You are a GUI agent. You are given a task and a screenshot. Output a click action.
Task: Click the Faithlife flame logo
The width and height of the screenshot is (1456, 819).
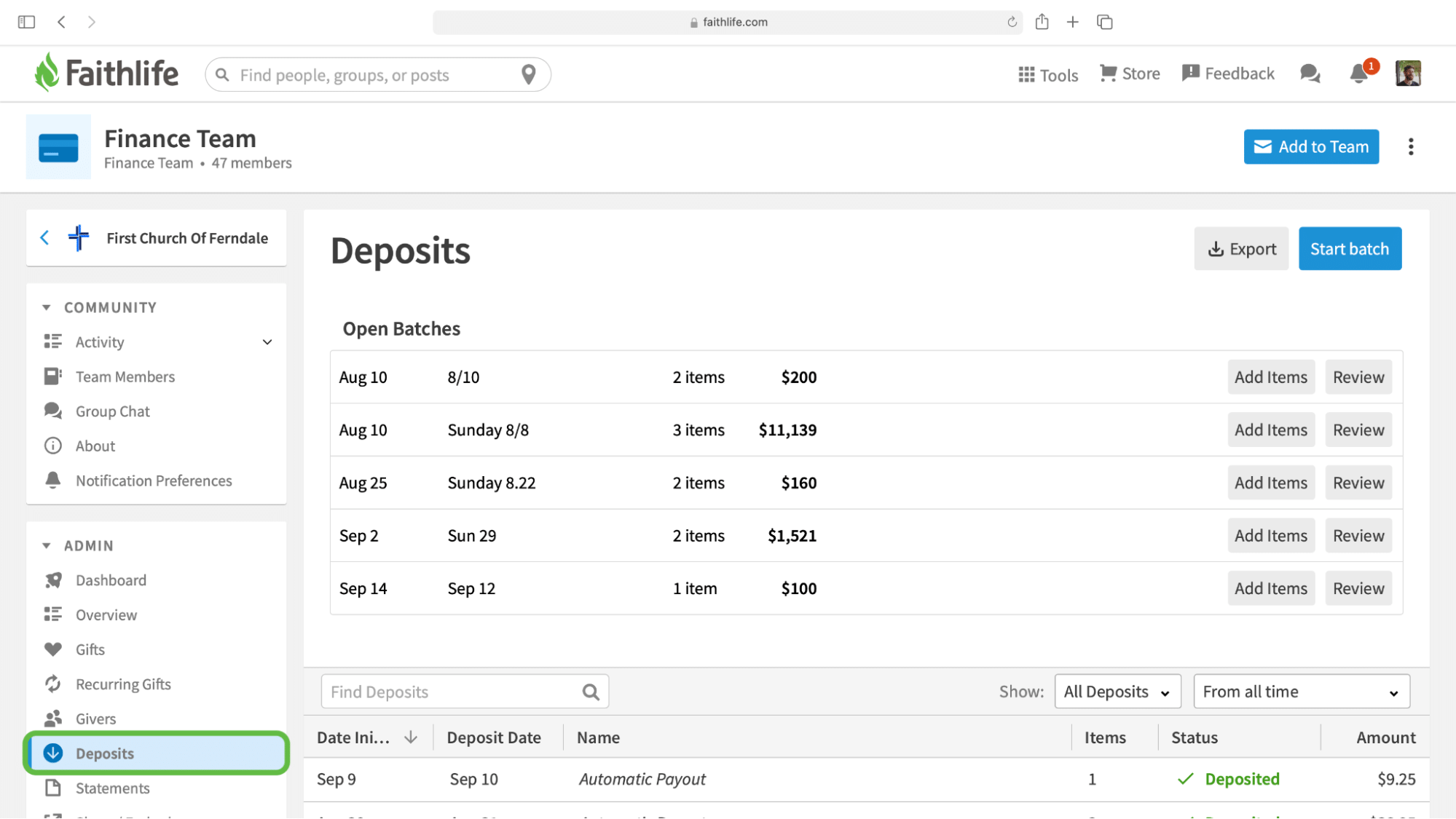(47, 72)
